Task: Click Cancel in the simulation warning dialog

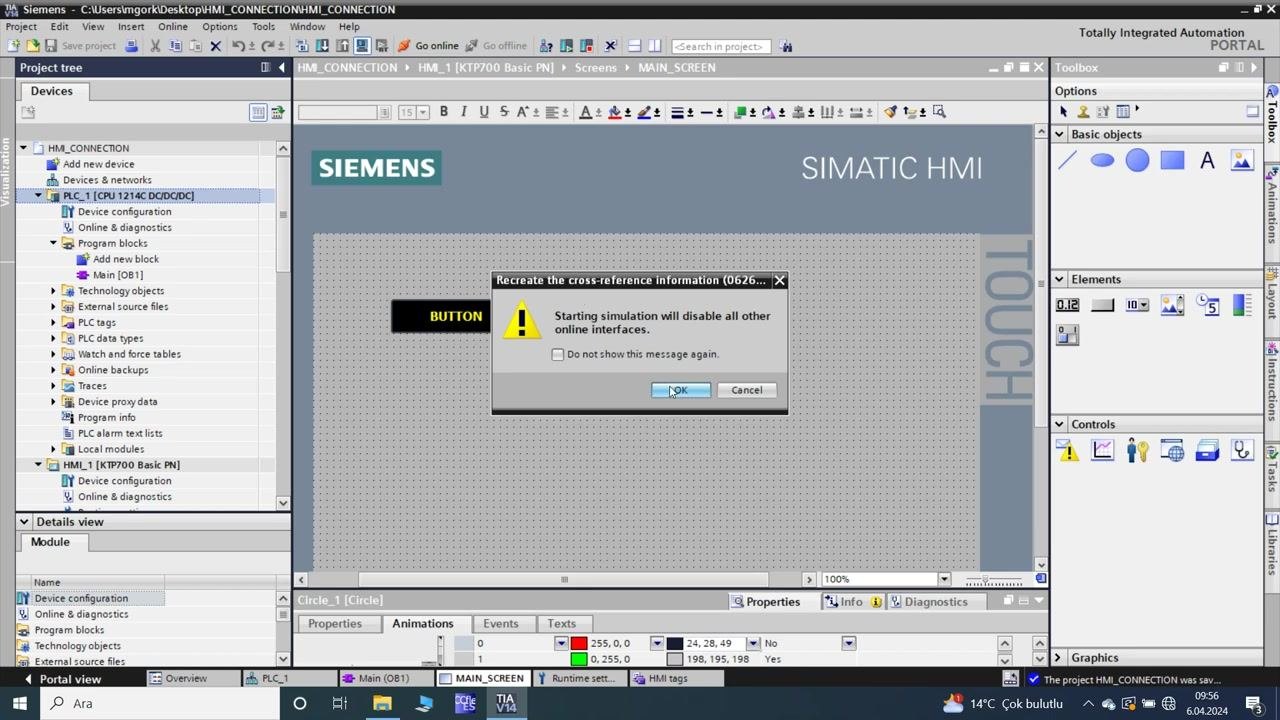Action: [746, 390]
